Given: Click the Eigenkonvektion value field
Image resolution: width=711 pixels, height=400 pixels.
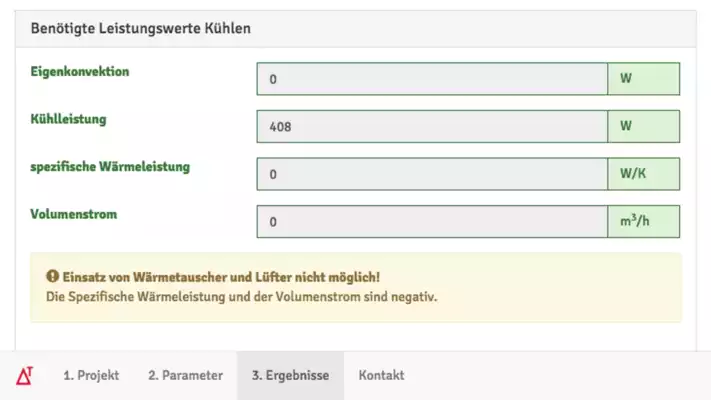Looking at the screenshot, I should 432,79.
